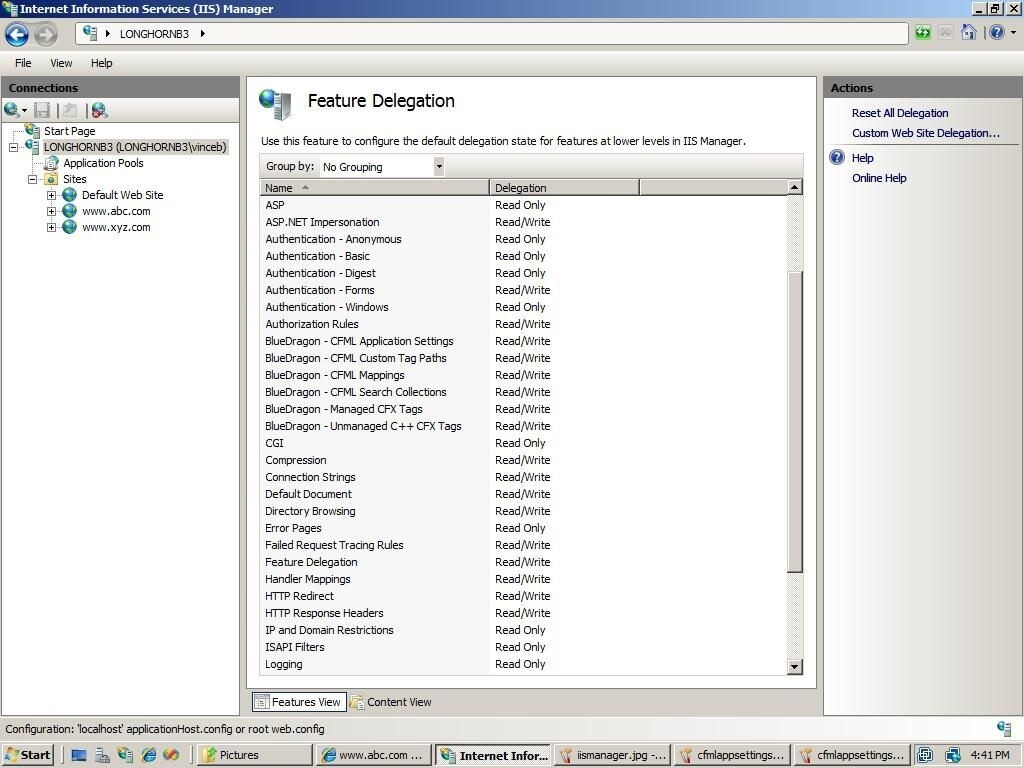This screenshot has height=768, width=1024.
Task: Go back with the blue Back arrow button
Action: coord(17,34)
